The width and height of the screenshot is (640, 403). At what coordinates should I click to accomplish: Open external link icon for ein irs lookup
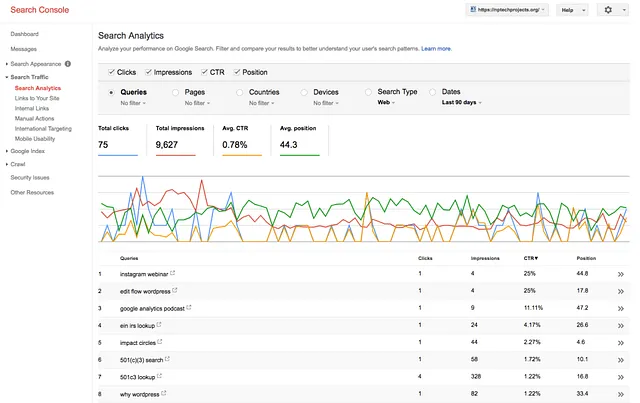pyautogui.click(x=159, y=325)
